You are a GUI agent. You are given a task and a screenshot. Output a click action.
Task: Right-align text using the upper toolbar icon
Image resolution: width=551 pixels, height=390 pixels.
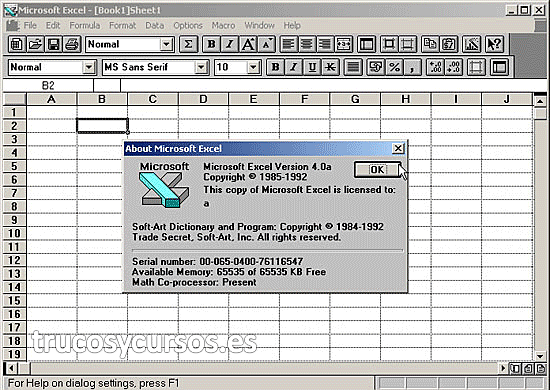(x=325, y=44)
